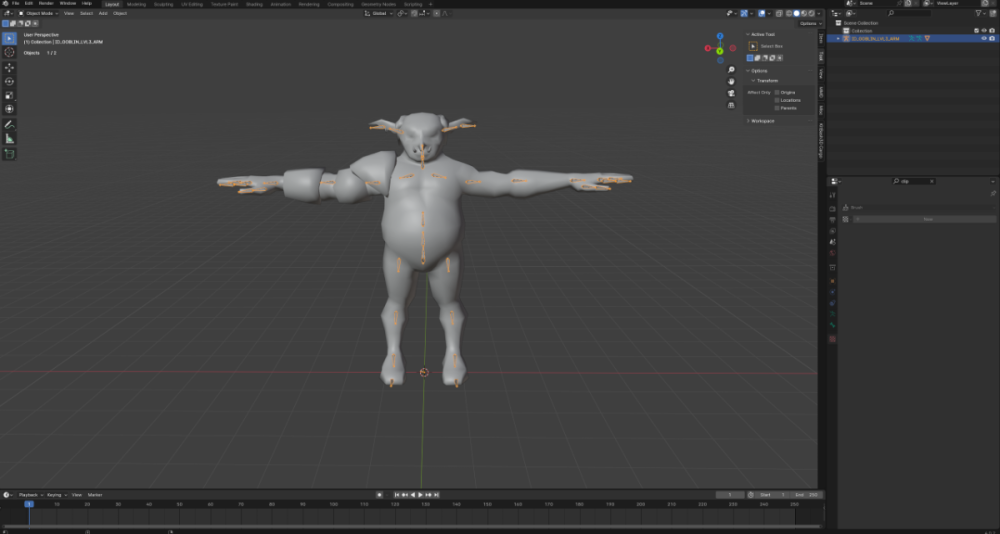This screenshot has height=534, width=1000.
Task: Open the Global transform orientation dropdown
Action: coord(380,13)
